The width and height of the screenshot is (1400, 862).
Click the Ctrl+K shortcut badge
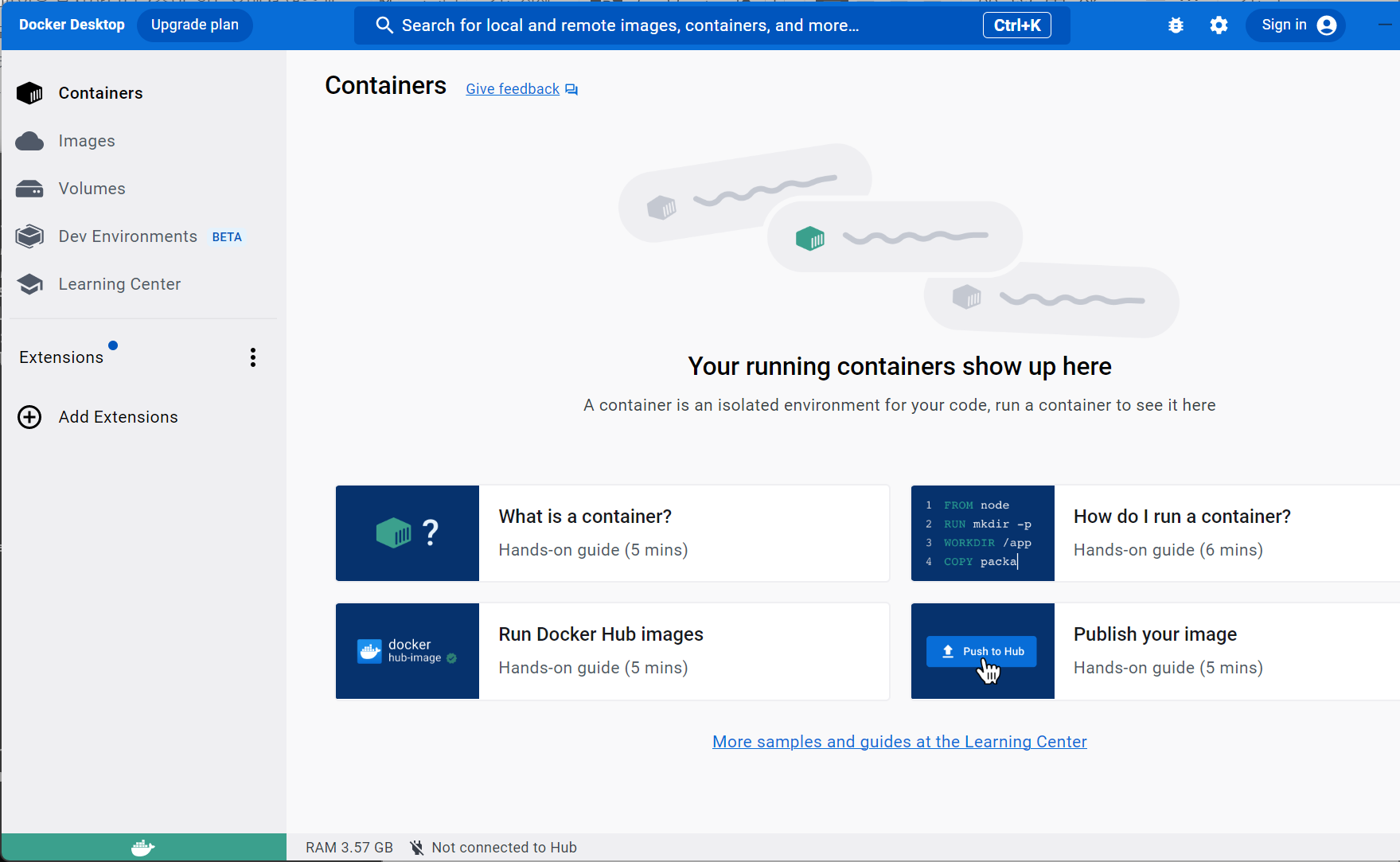tap(1017, 25)
